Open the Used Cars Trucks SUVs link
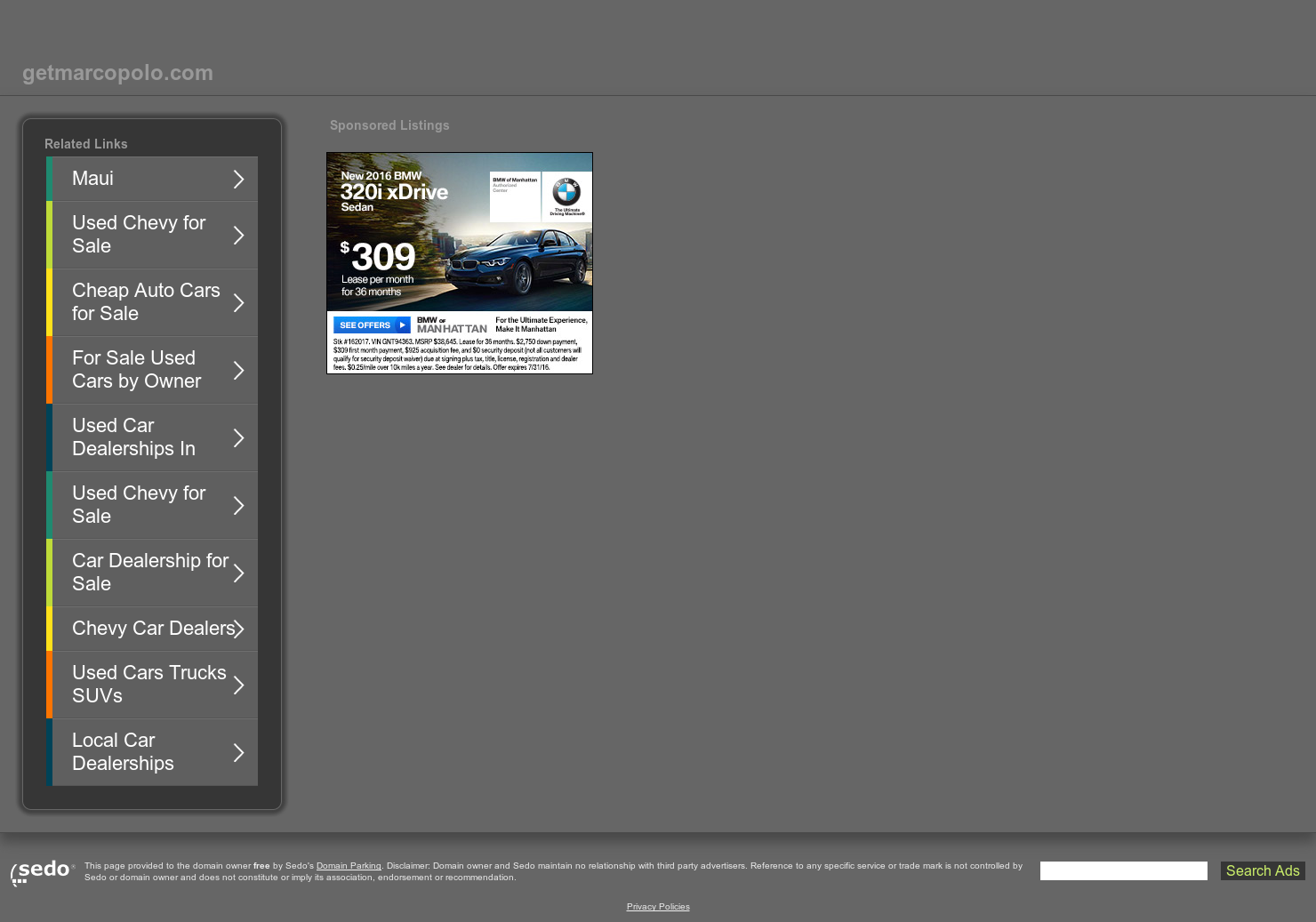The width and height of the screenshot is (1316, 922). click(x=152, y=685)
